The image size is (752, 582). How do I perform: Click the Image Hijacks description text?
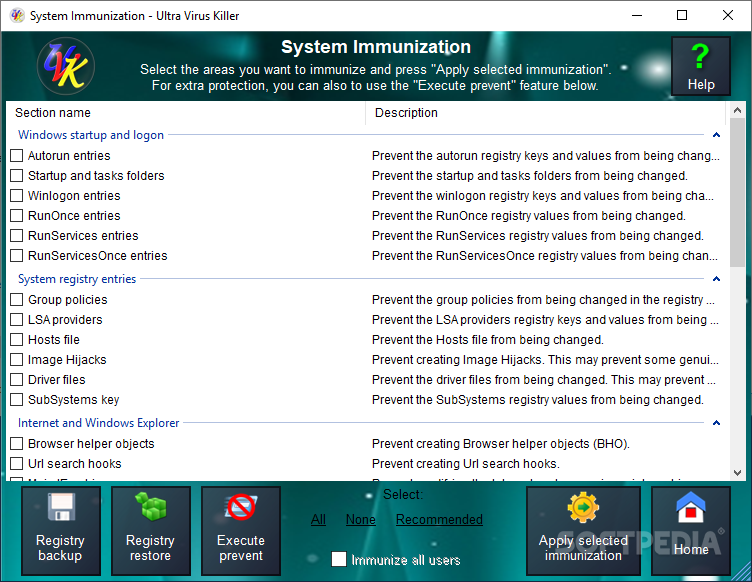coord(545,360)
